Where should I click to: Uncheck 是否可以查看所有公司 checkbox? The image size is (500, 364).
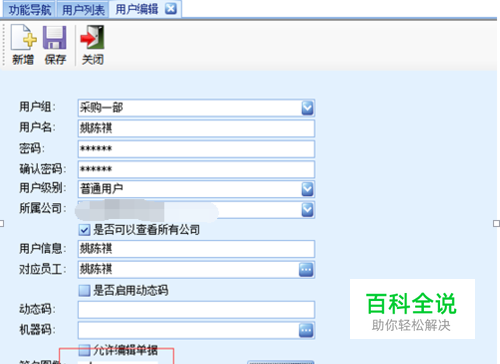85,230
